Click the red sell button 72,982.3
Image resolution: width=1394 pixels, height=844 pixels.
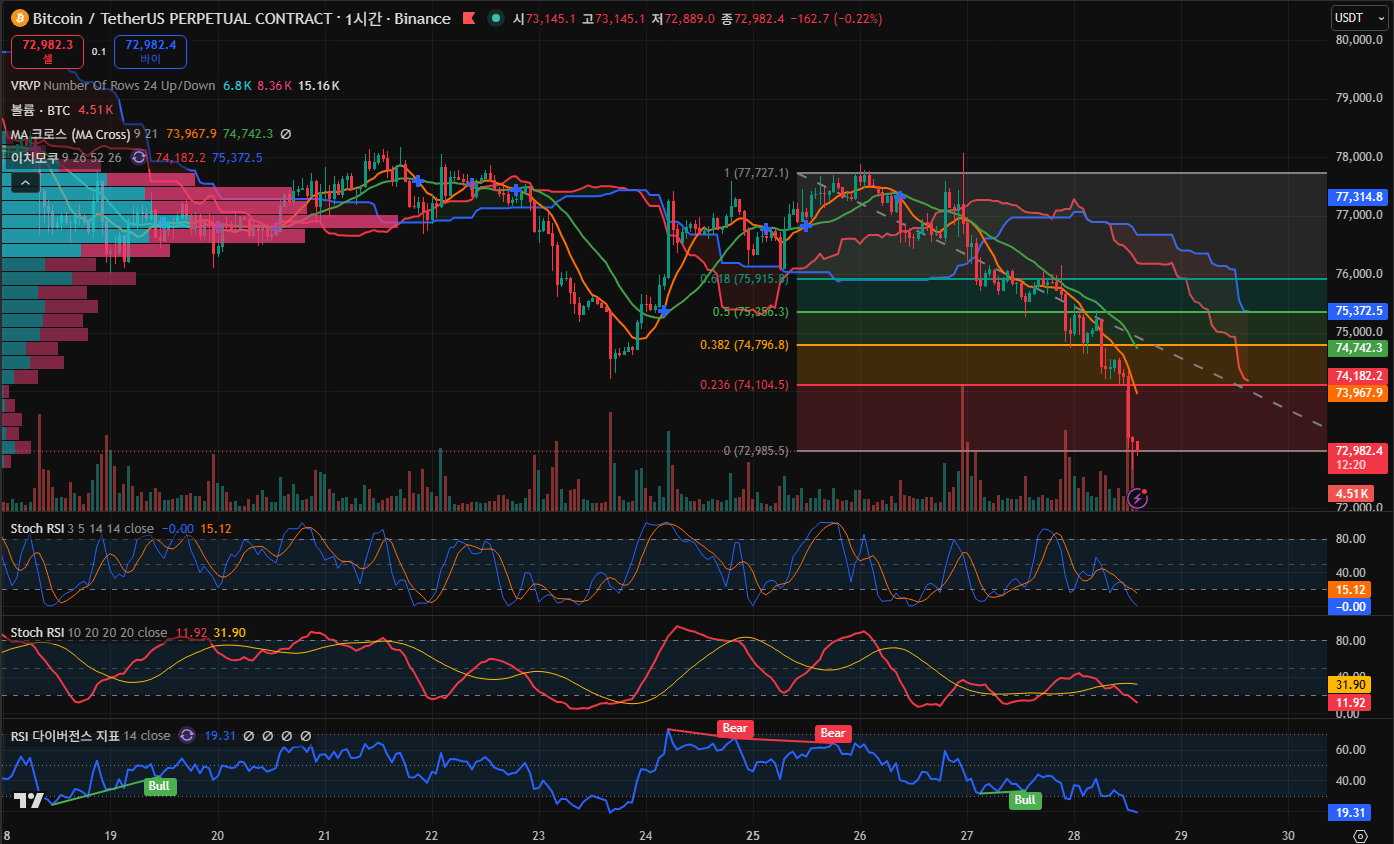(x=48, y=51)
